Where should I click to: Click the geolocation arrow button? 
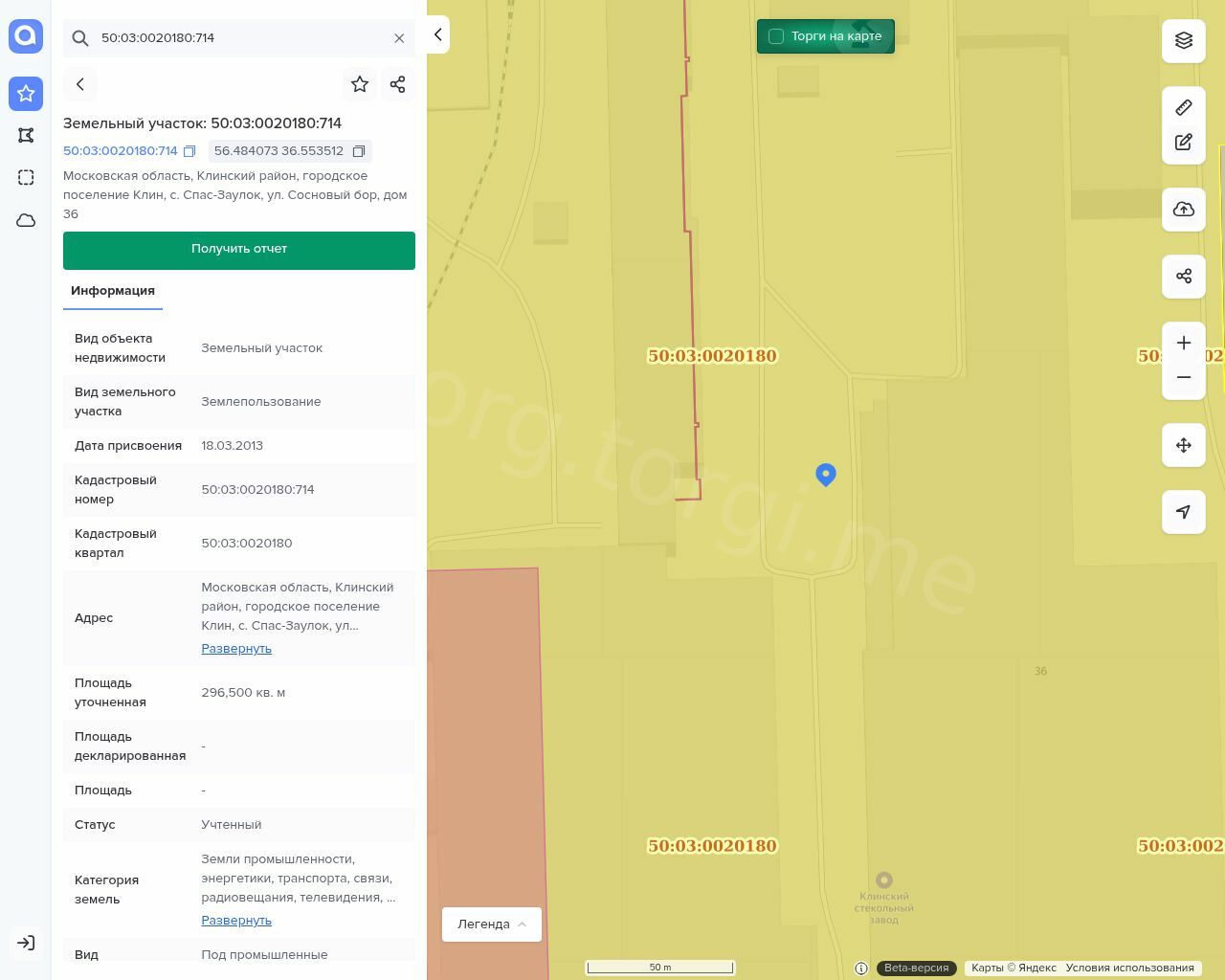click(1184, 512)
